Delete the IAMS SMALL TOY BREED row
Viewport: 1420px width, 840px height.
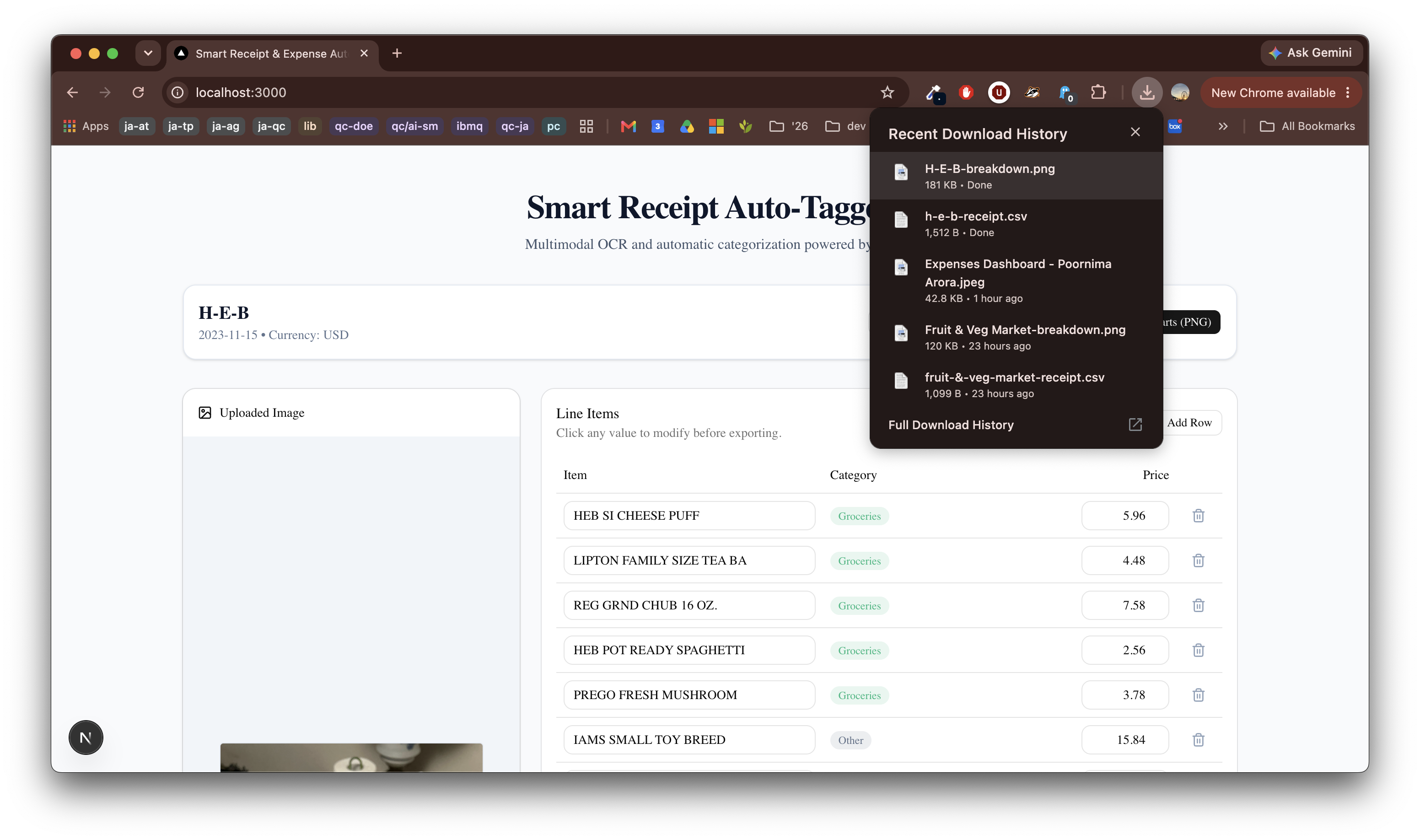tap(1198, 739)
